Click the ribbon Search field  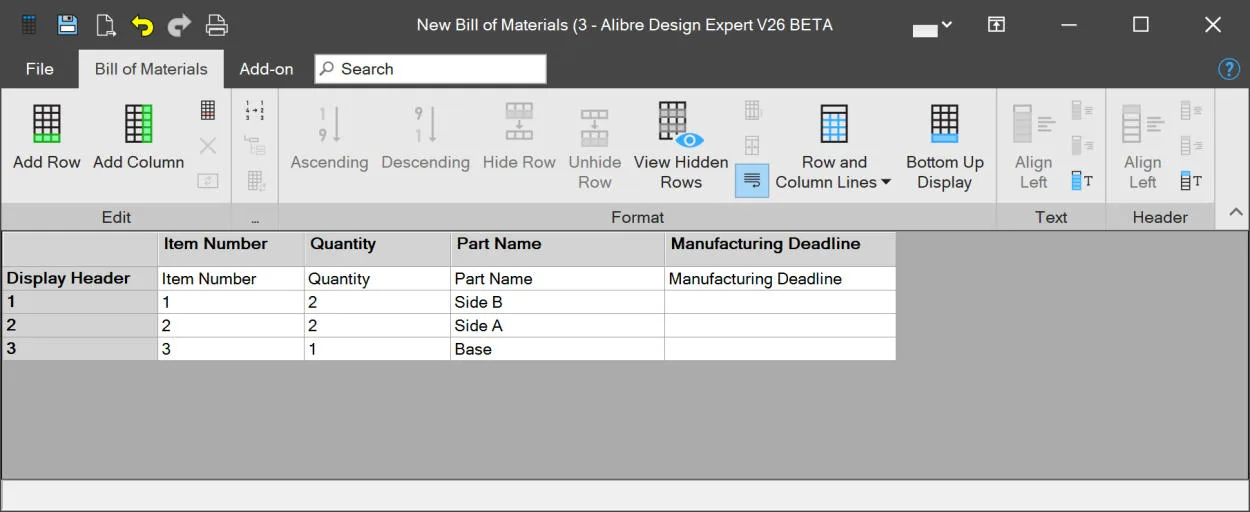click(430, 69)
